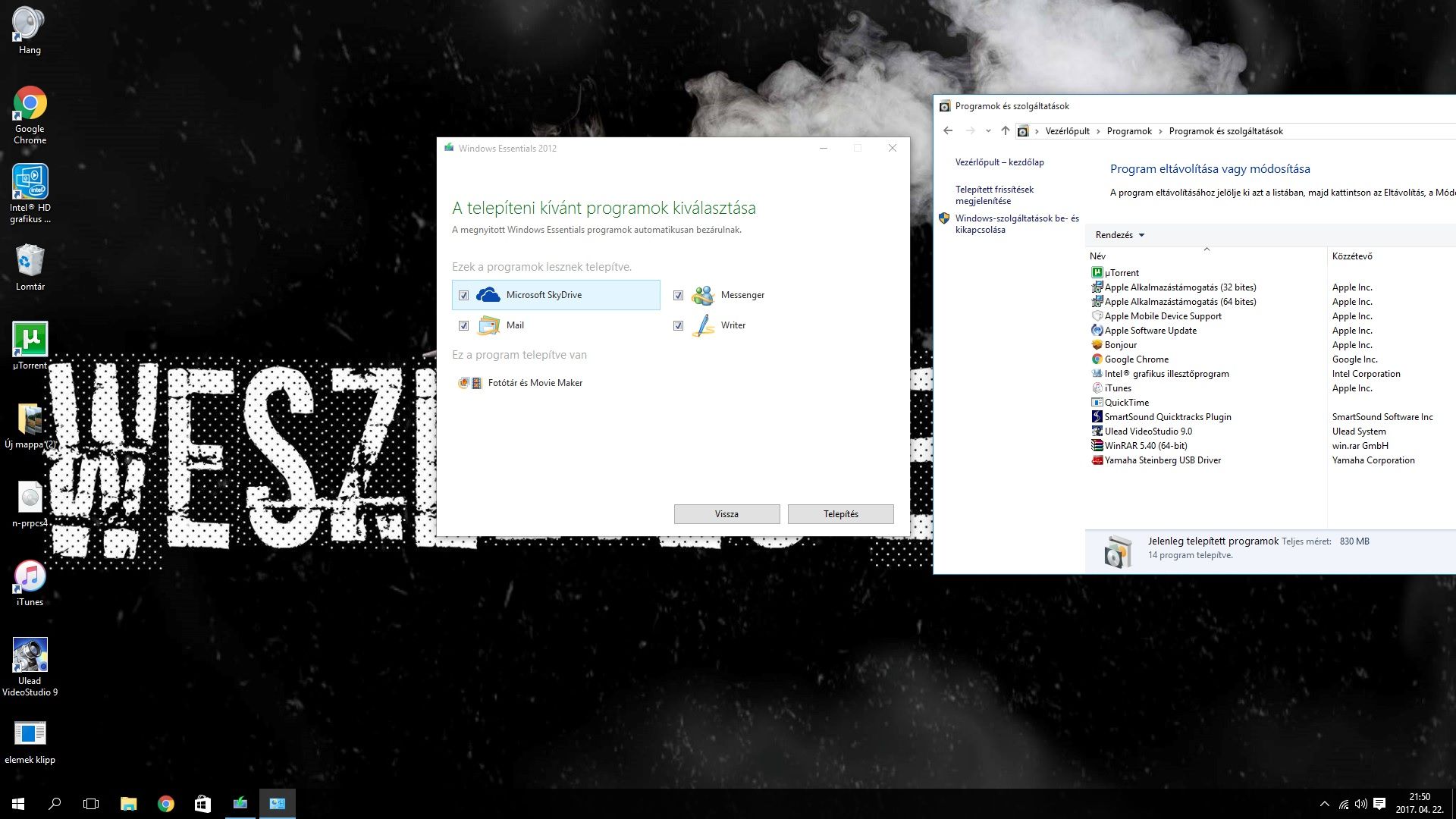Click the Writer program icon
Screen dimensions: 1456x819
(x=703, y=325)
